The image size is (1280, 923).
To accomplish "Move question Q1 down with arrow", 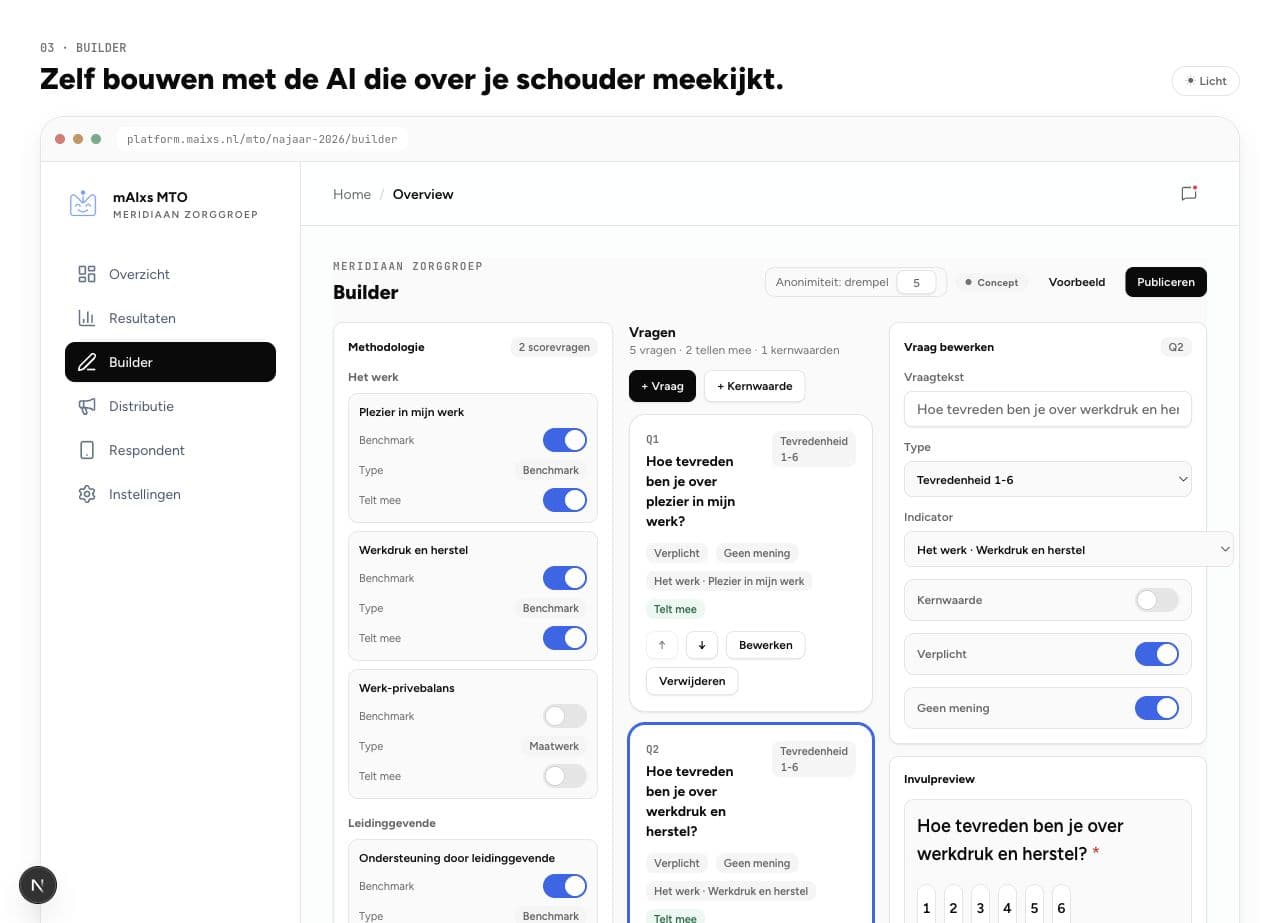I will [702, 645].
